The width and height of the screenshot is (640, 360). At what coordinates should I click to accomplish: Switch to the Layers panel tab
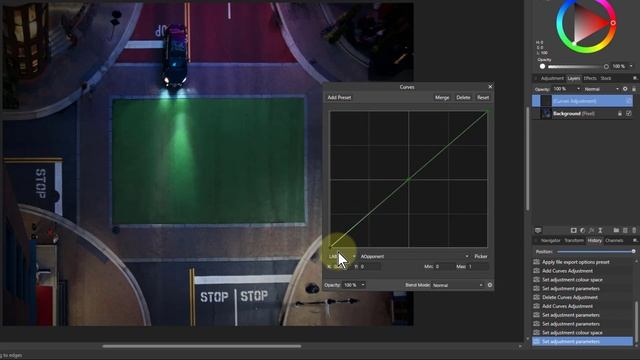point(573,78)
